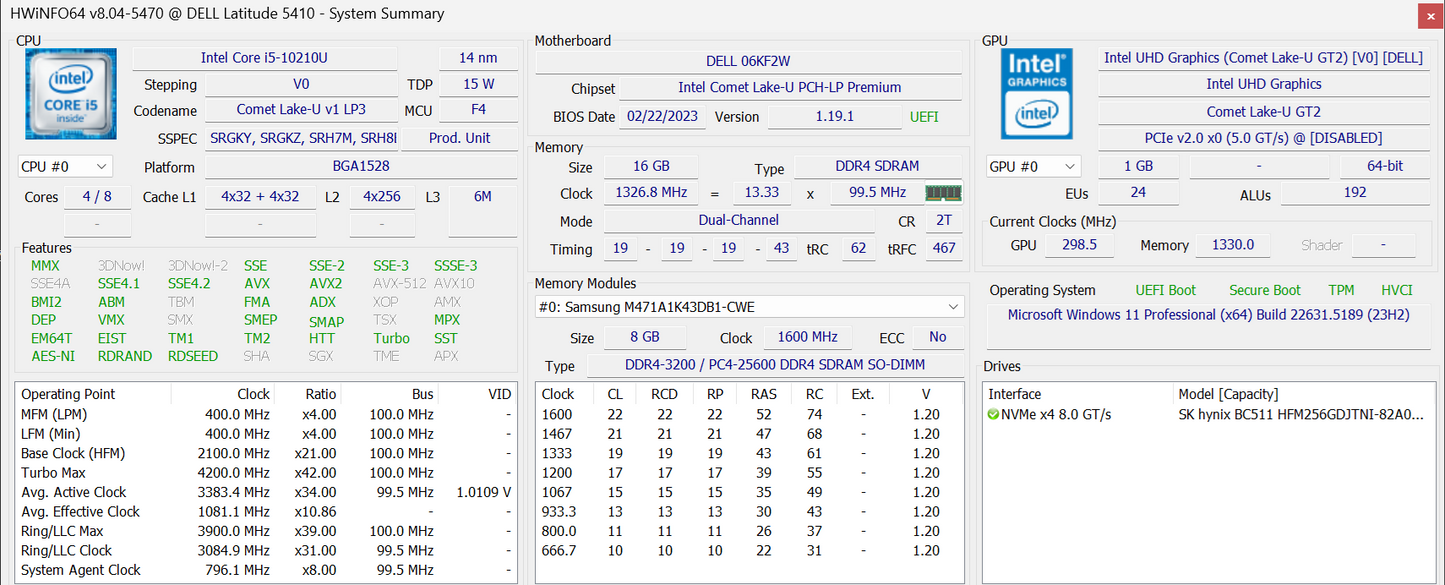The width and height of the screenshot is (1445, 585).
Task: Click the Intel Graphics logo
Action: tap(1037, 93)
